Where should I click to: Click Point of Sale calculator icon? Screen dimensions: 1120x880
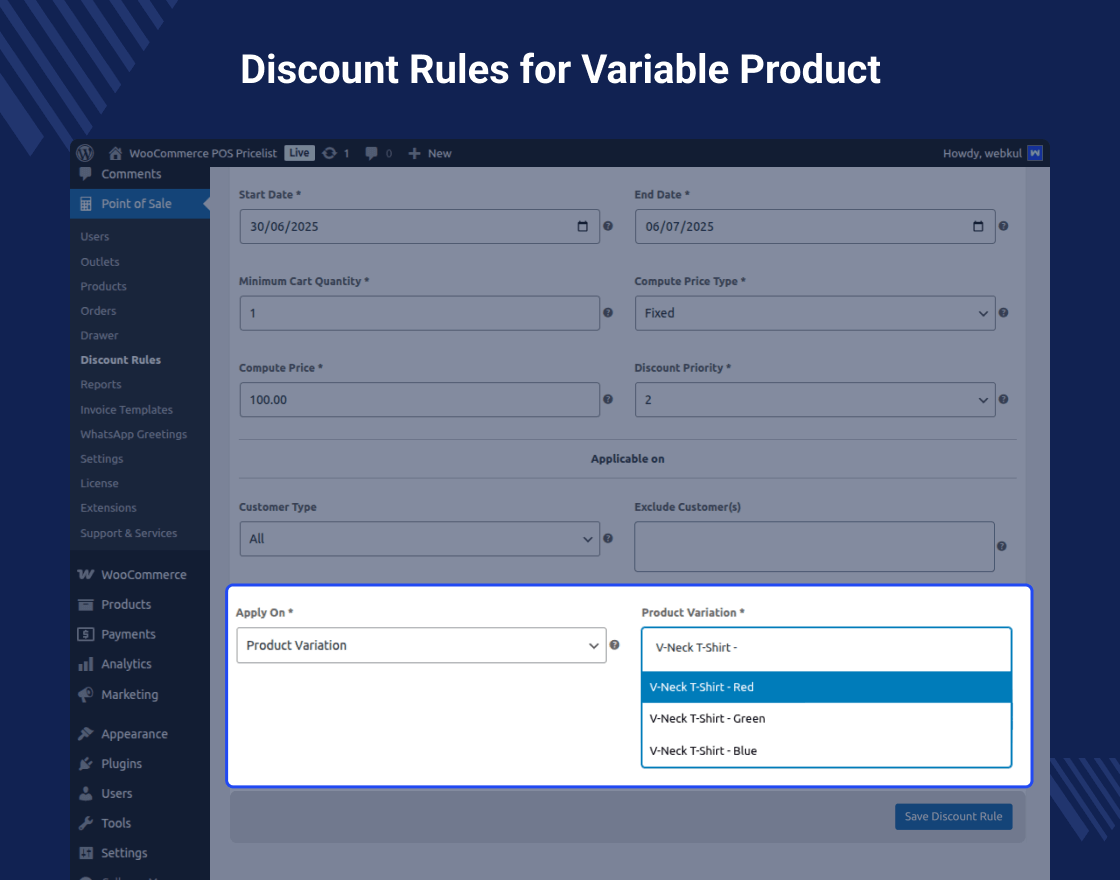tap(86, 204)
